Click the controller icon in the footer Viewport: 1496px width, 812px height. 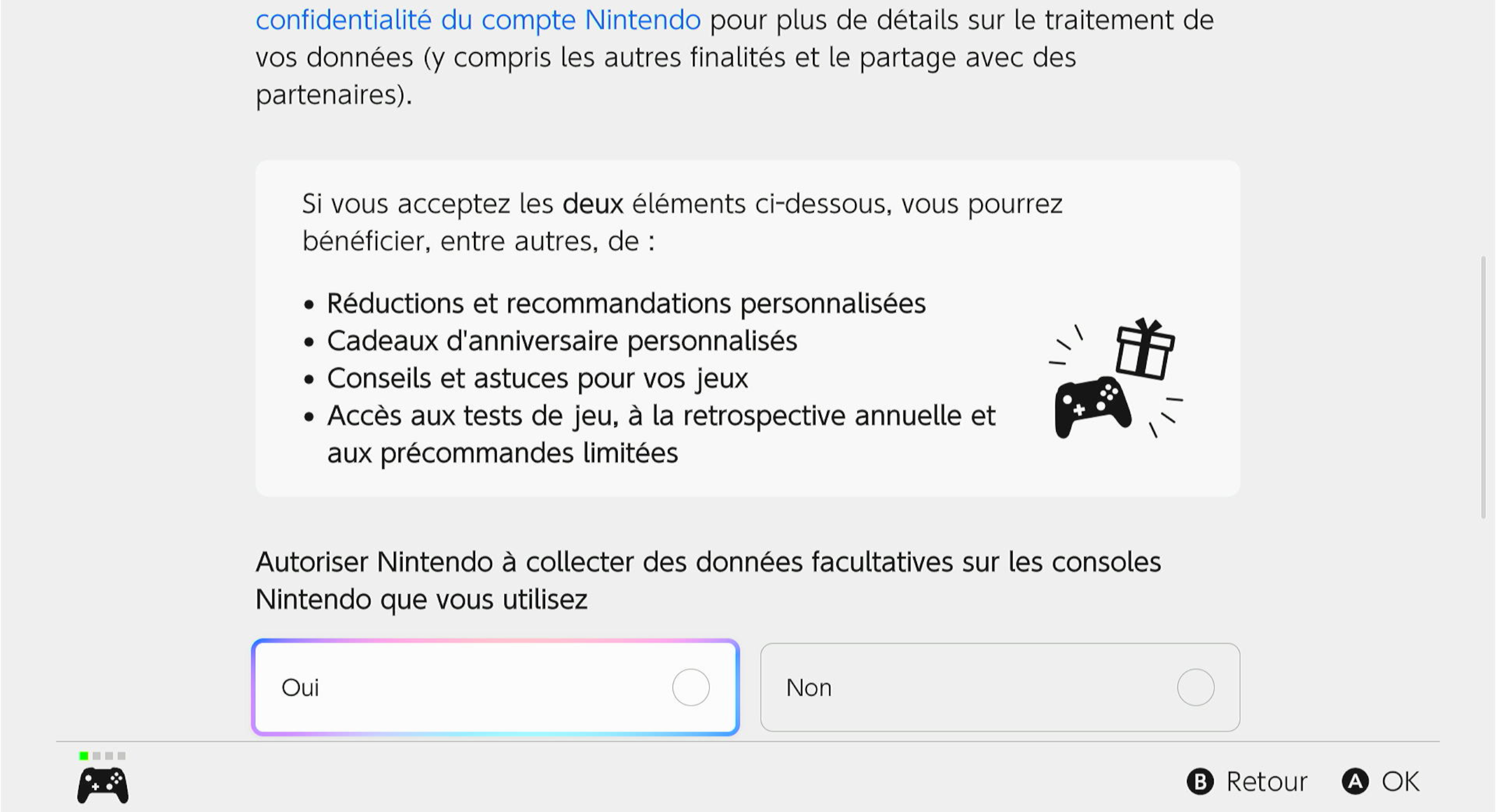(103, 785)
